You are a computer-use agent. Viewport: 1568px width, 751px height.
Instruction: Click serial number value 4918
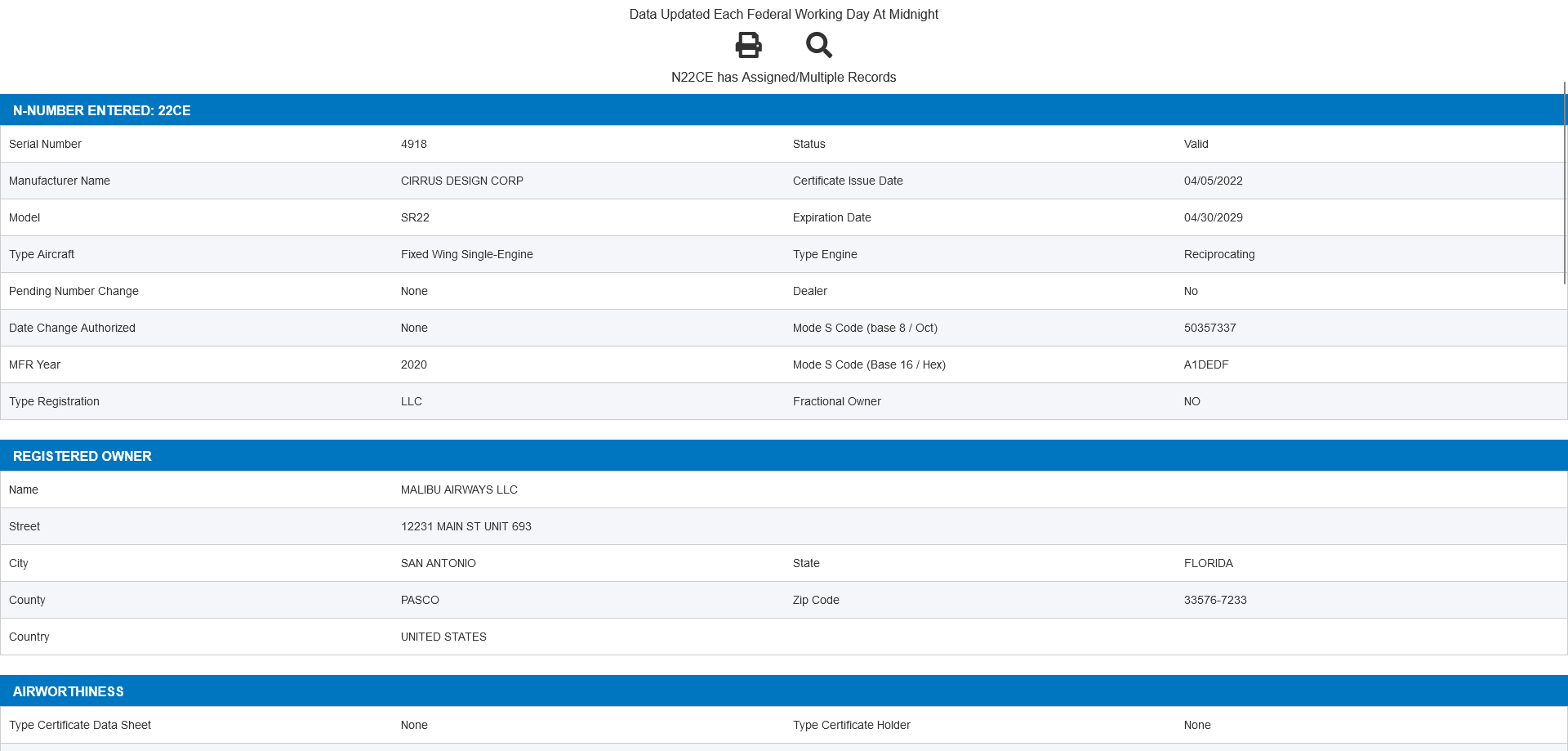point(414,144)
